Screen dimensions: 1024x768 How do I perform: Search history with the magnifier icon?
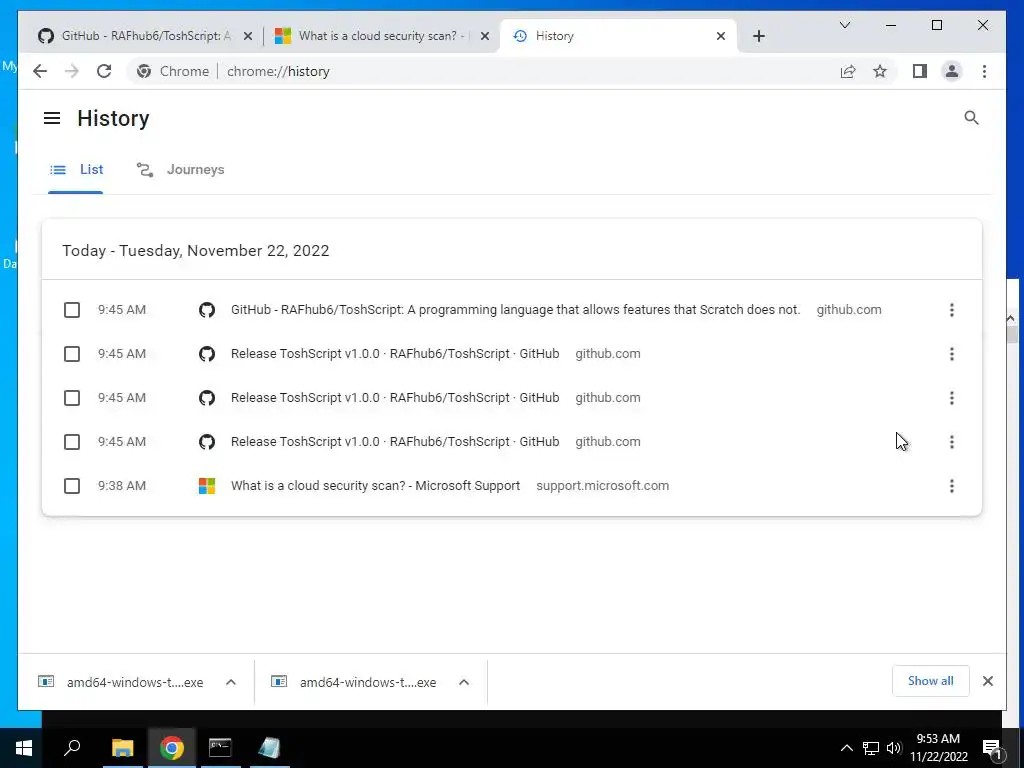click(x=971, y=118)
